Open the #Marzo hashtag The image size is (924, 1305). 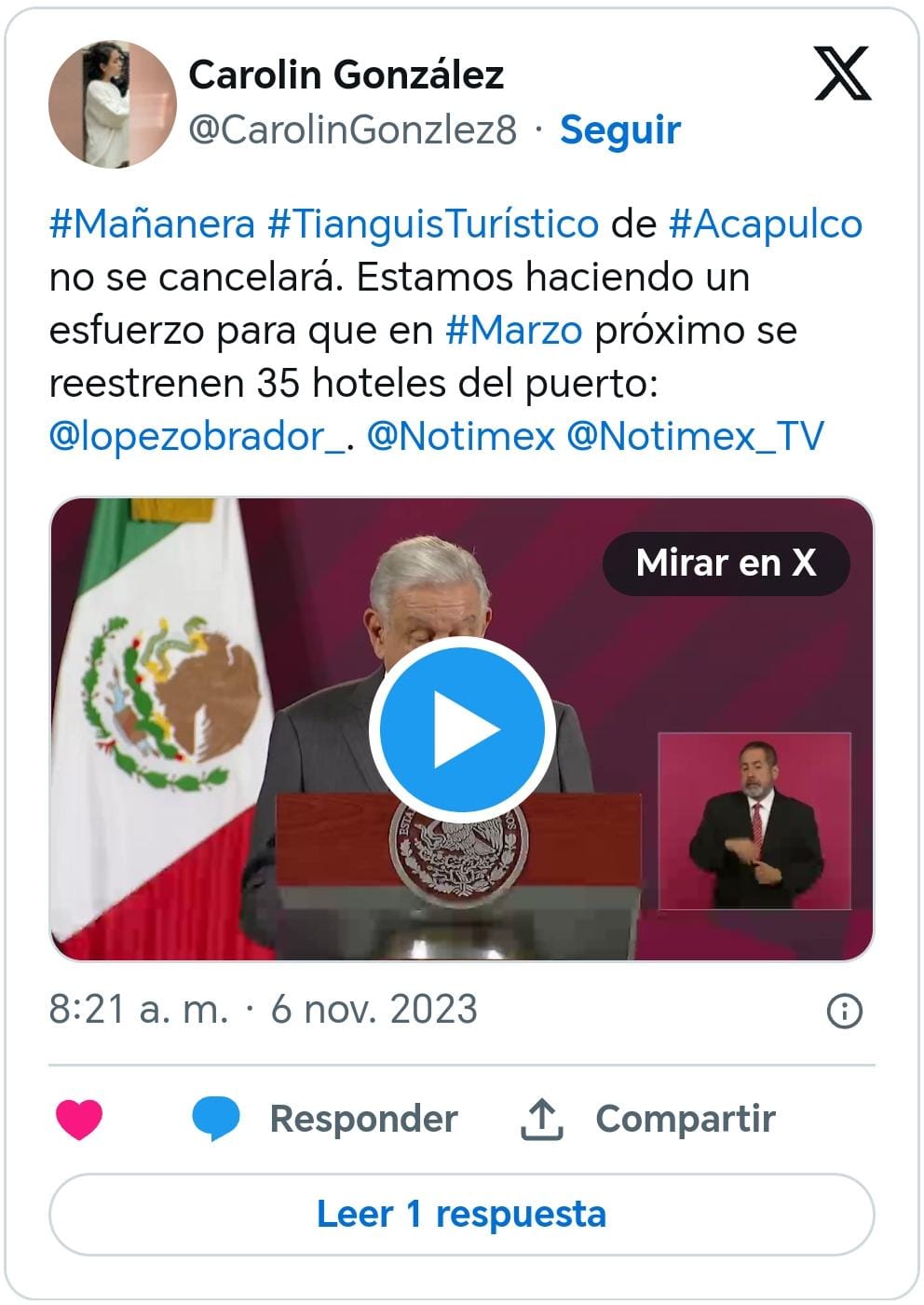click(514, 331)
